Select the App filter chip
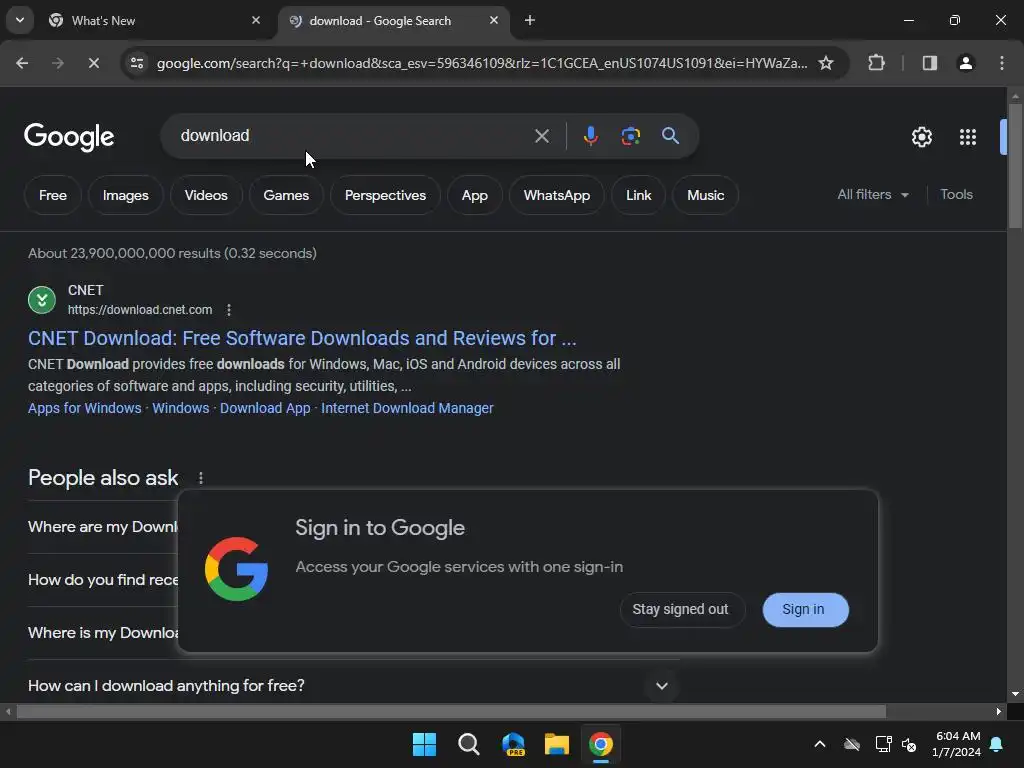The width and height of the screenshot is (1024, 768). click(x=475, y=195)
